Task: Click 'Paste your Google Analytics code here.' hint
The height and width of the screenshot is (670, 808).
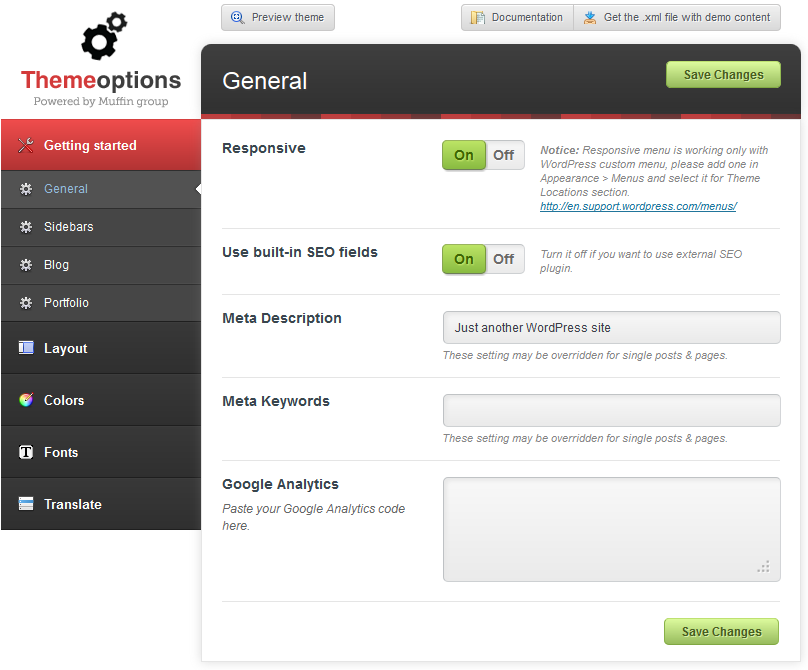Action: click(x=313, y=517)
